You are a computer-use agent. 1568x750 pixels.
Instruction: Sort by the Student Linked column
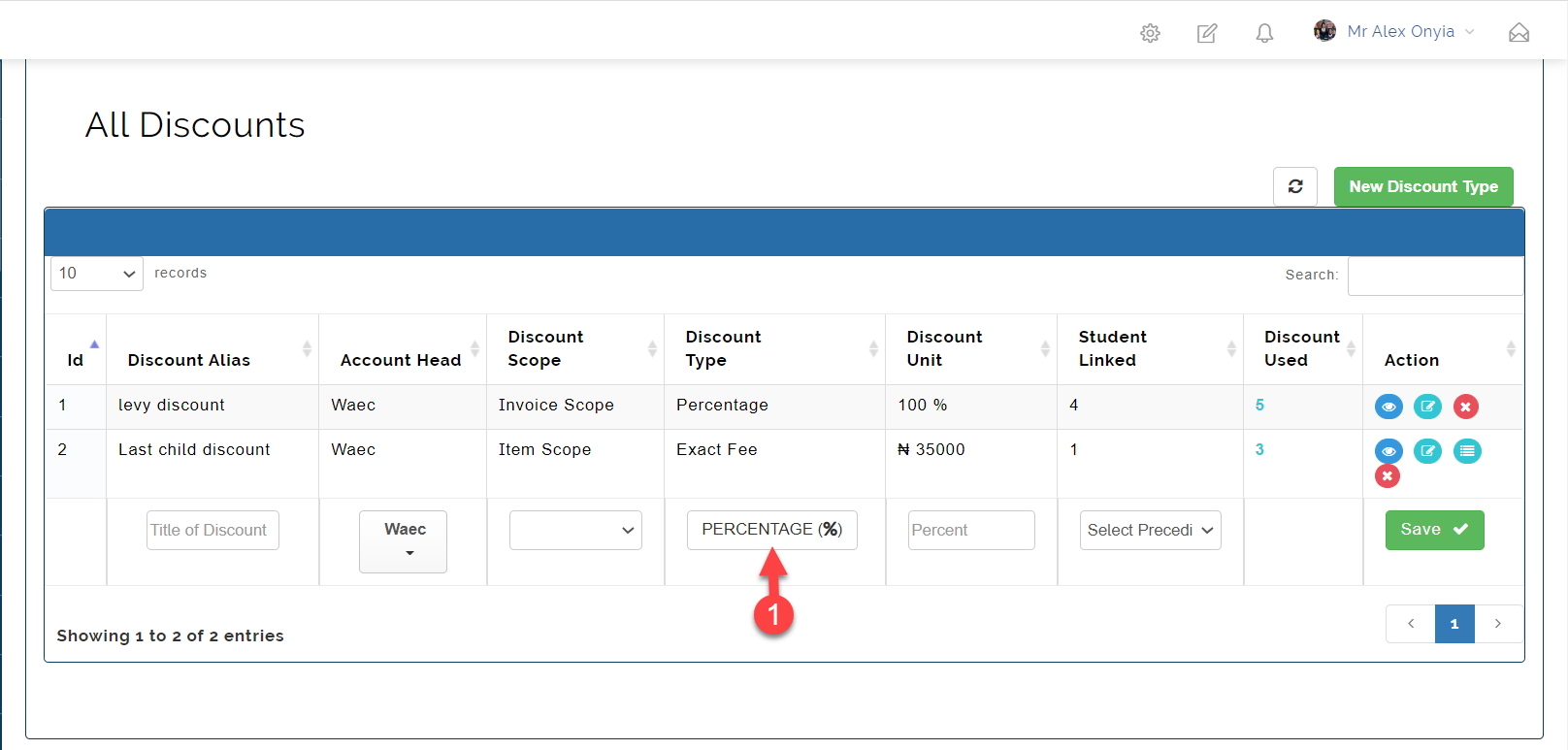click(1151, 349)
